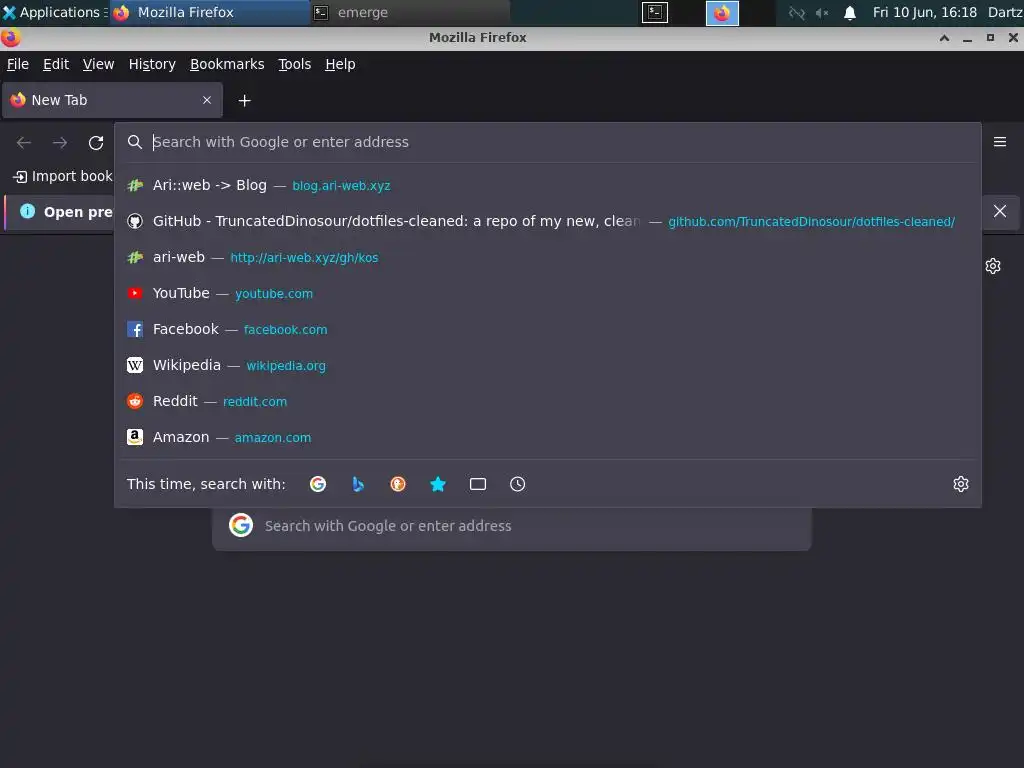
Task: Select Reddit reddit.com suggestion
Action: point(547,401)
